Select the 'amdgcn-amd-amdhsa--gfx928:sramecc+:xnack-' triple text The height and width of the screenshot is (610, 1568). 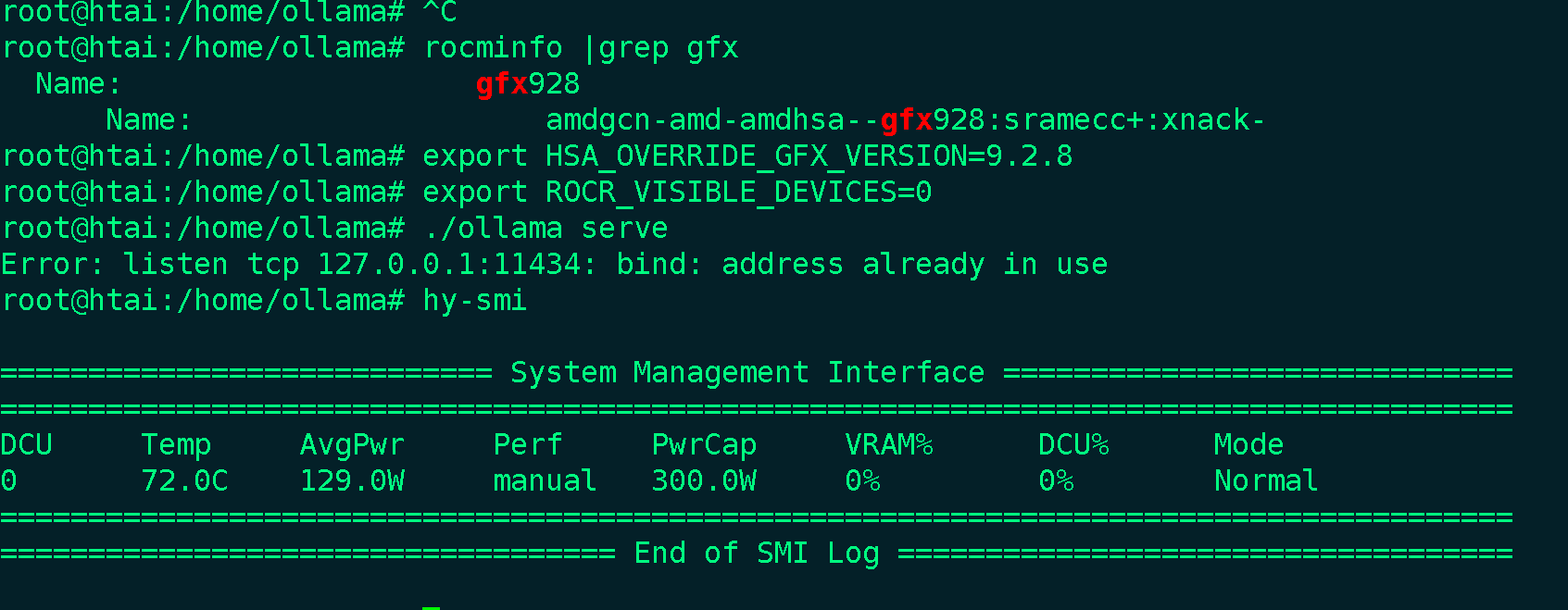click(x=905, y=120)
